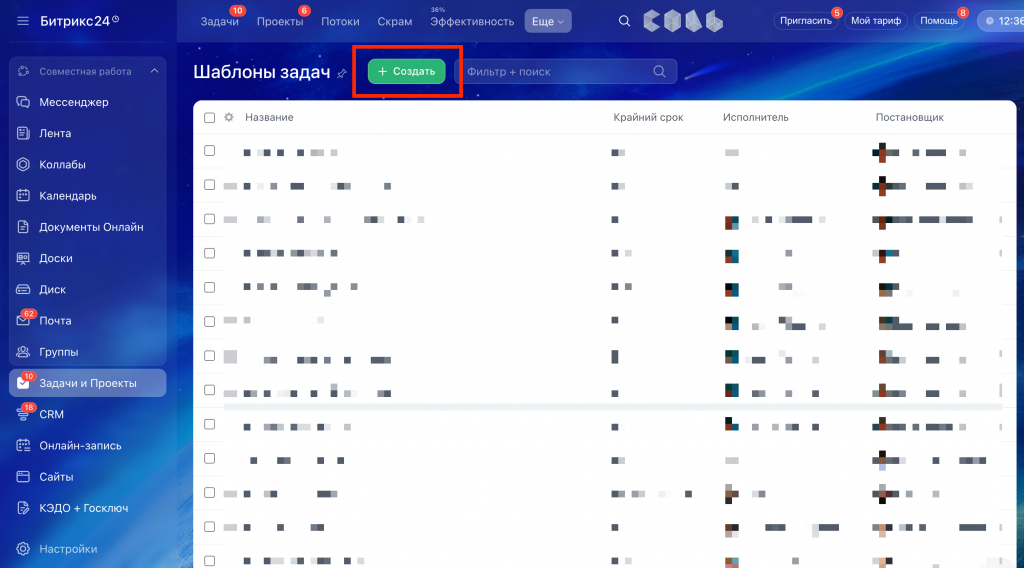Toggle the select-all checkbox in table header
The height and width of the screenshot is (568, 1024).
point(209,118)
